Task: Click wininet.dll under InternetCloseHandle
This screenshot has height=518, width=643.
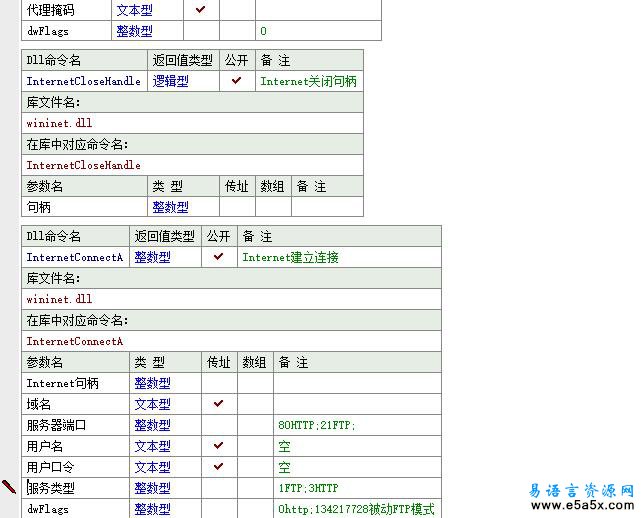Action: click(59, 123)
